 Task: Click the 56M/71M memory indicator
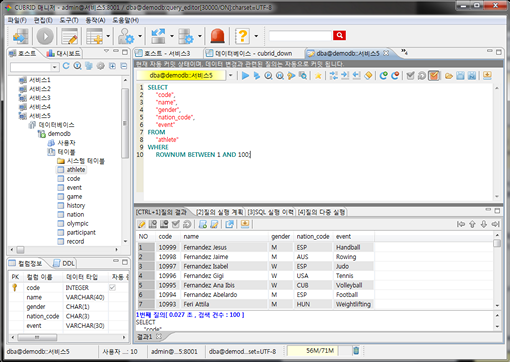click(313, 350)
